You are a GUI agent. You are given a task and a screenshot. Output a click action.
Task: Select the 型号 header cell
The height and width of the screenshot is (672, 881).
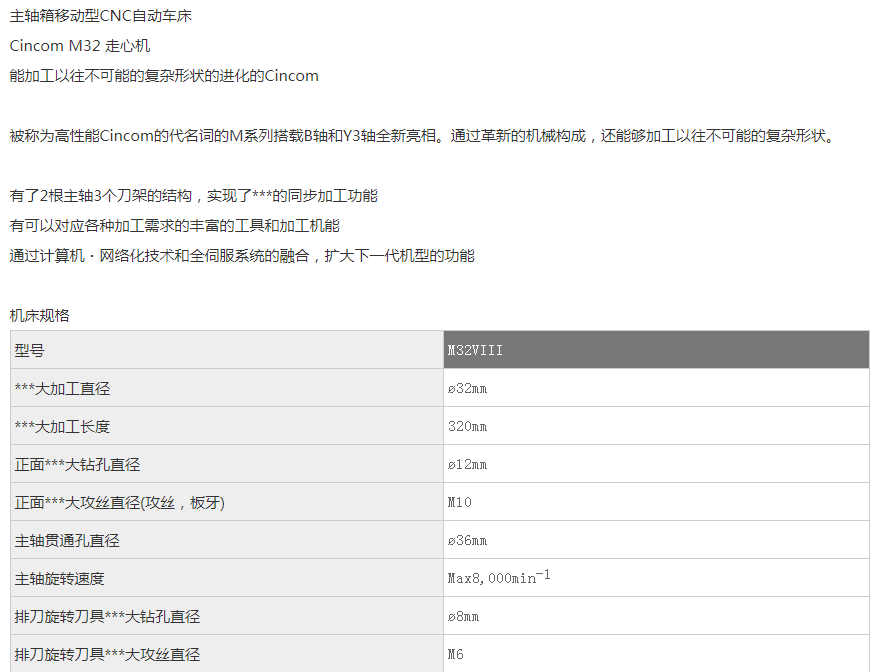30,351
